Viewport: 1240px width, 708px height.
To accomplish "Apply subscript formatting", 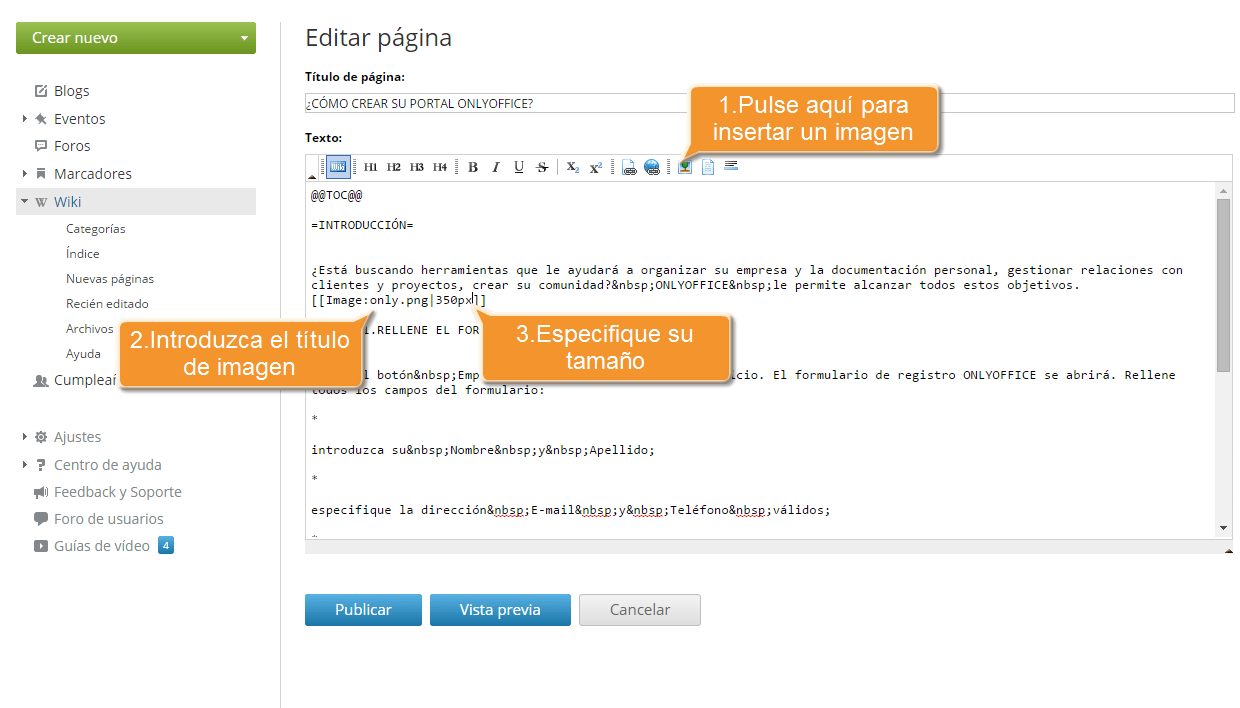I will 573,168.
